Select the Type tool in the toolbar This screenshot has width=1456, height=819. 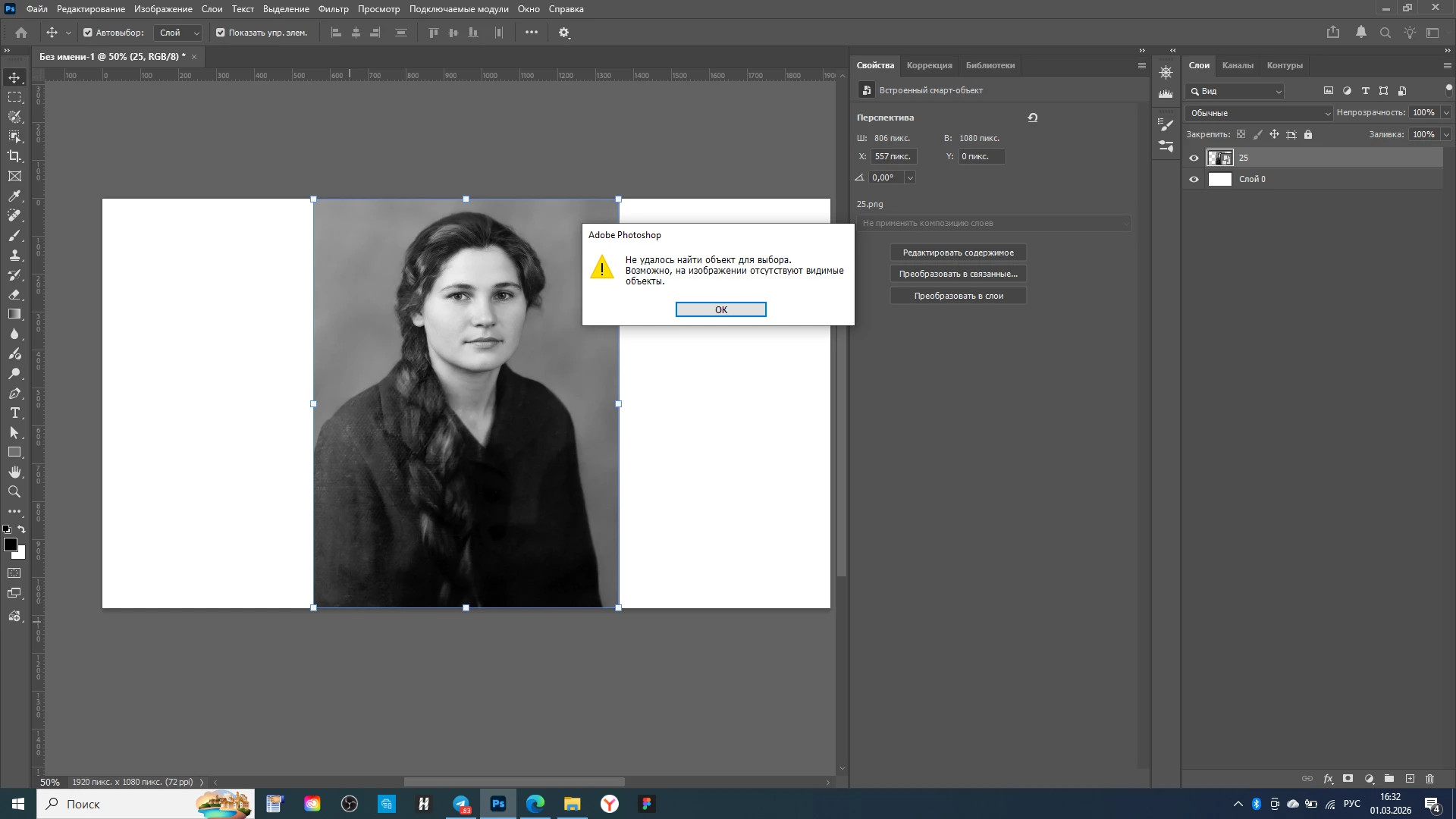click(14, 413)
